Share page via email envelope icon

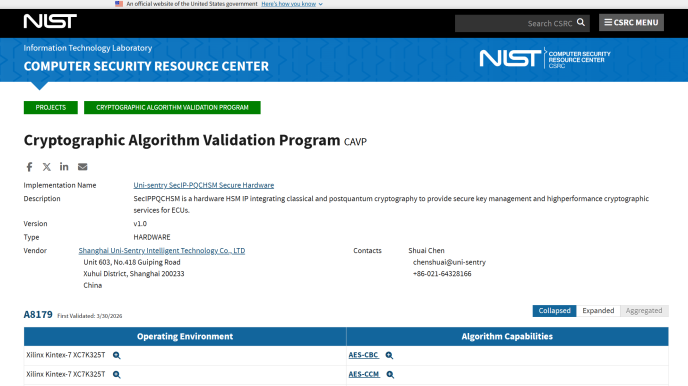(x=82, y=167)
